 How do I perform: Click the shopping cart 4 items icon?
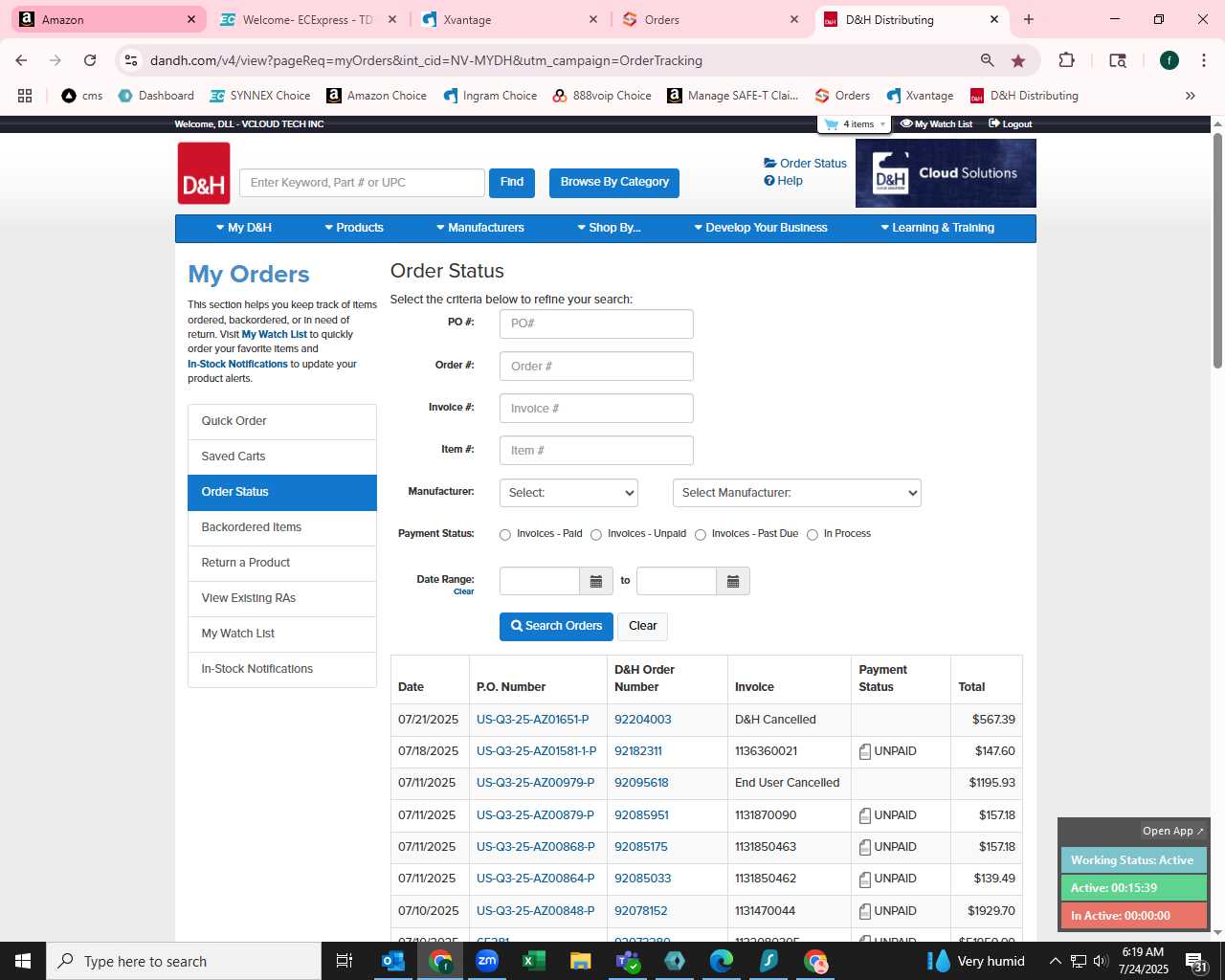(x=855, y=124)
